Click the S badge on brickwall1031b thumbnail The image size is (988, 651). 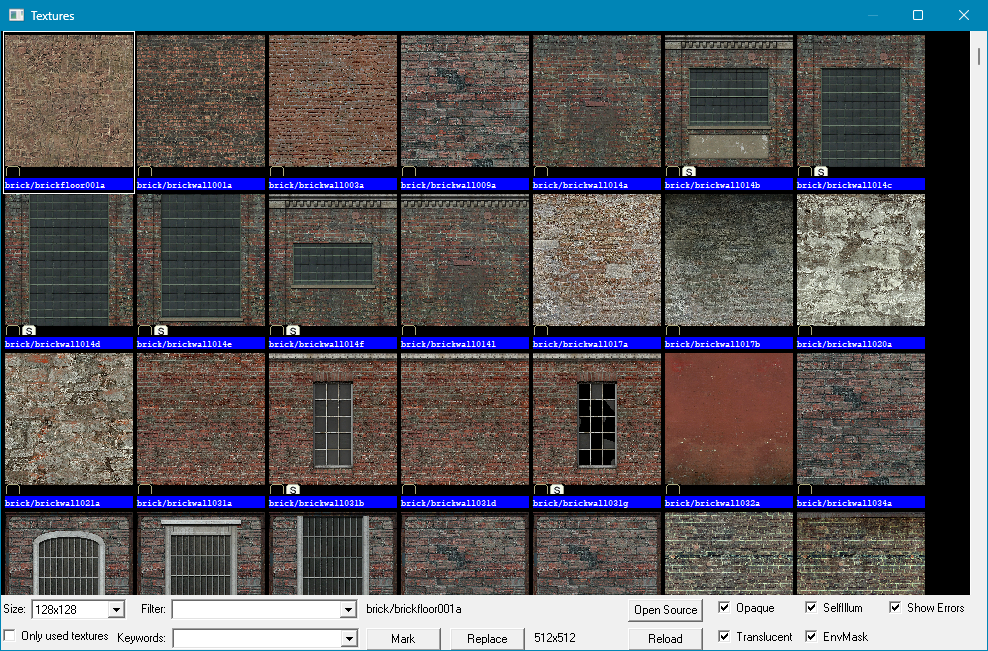292,488
